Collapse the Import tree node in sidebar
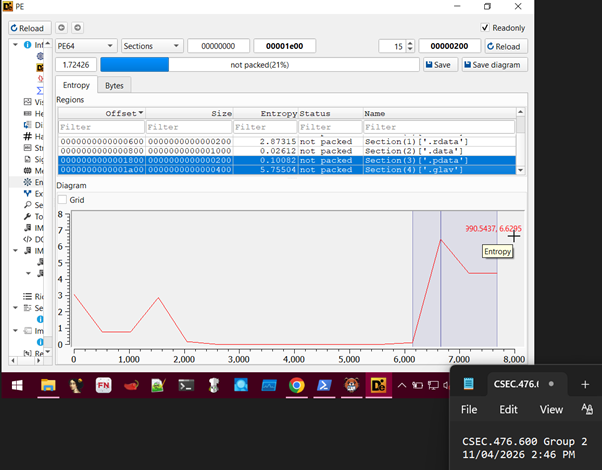Screen dimensions: 602x470 pos(15,330)
